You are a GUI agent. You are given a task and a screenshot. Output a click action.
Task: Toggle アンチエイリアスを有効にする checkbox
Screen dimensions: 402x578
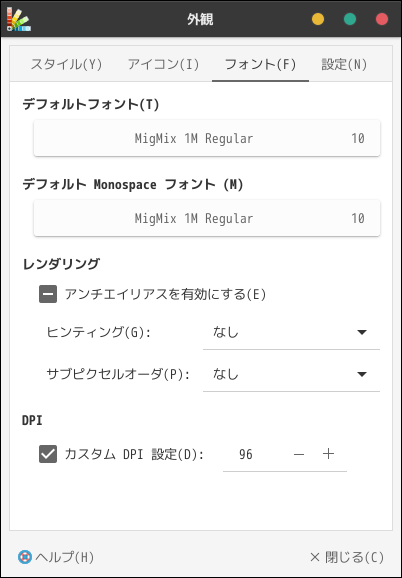pyautogui.click(x=48, y=294)
